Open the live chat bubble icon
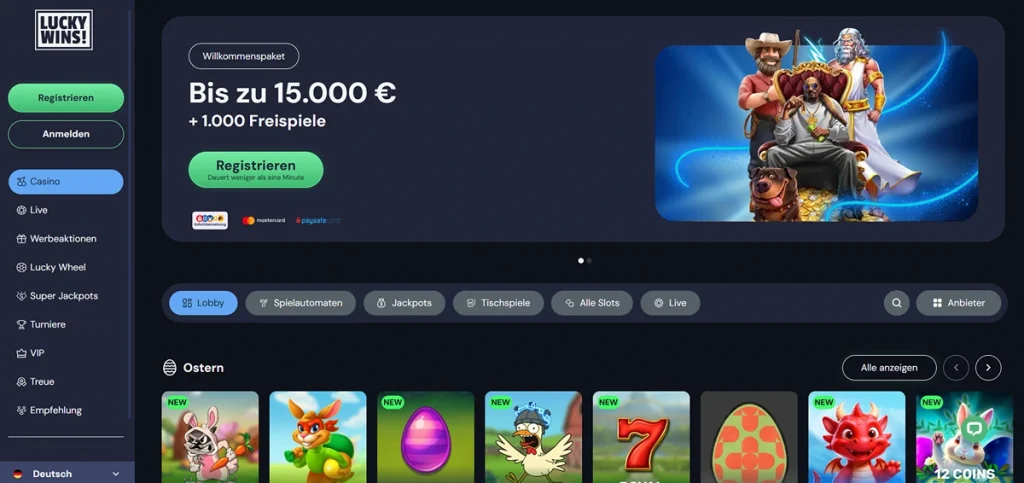 click(975, 428)
